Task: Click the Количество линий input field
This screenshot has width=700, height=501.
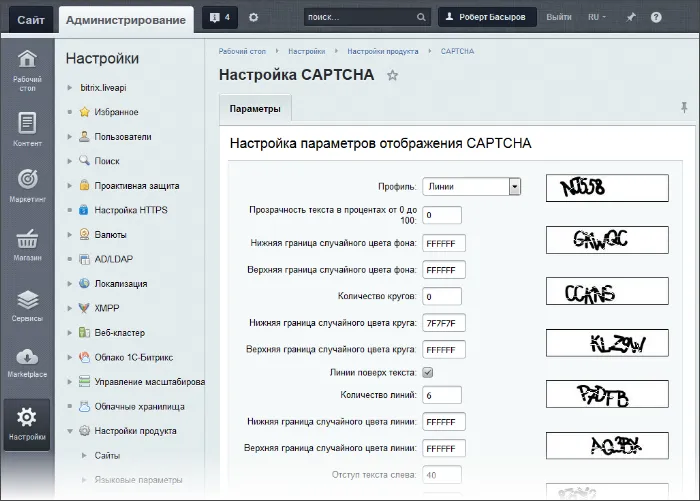Action: coord(442,395)
